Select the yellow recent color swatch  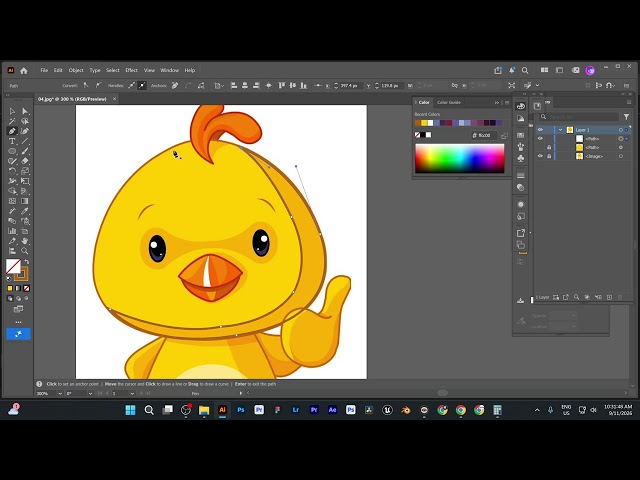pos(424,123)
